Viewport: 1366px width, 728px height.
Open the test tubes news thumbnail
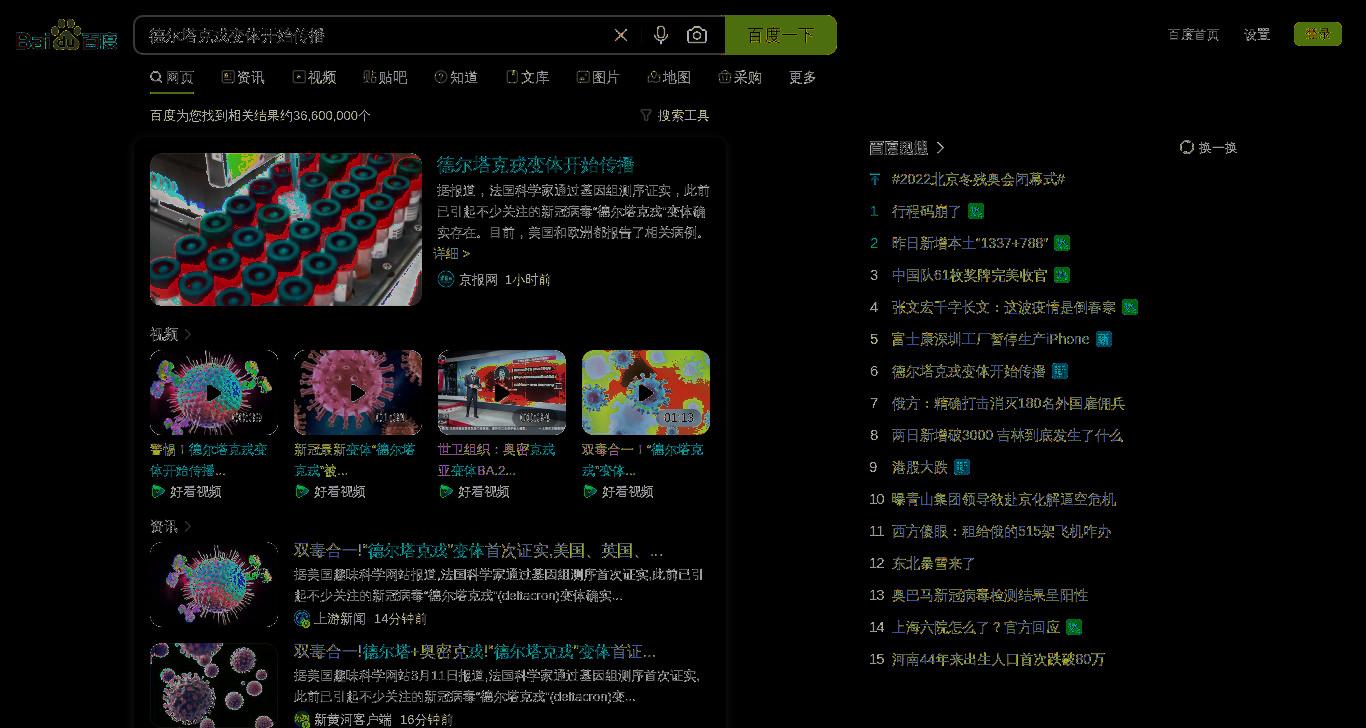pyautogui.click(x=286, y=229)
